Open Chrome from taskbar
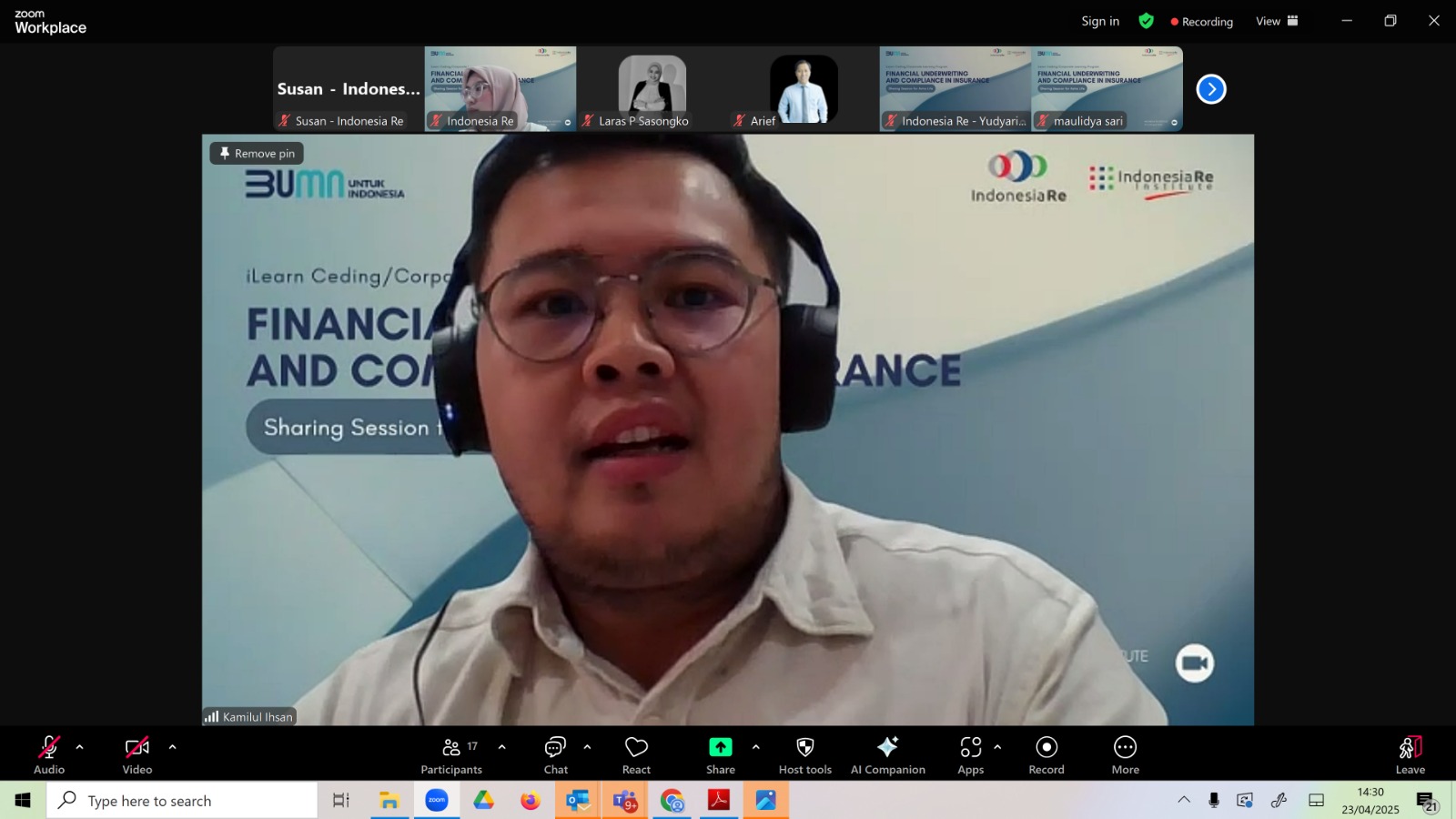This screenshot has height=819, width=1456. tap(672, 801)
